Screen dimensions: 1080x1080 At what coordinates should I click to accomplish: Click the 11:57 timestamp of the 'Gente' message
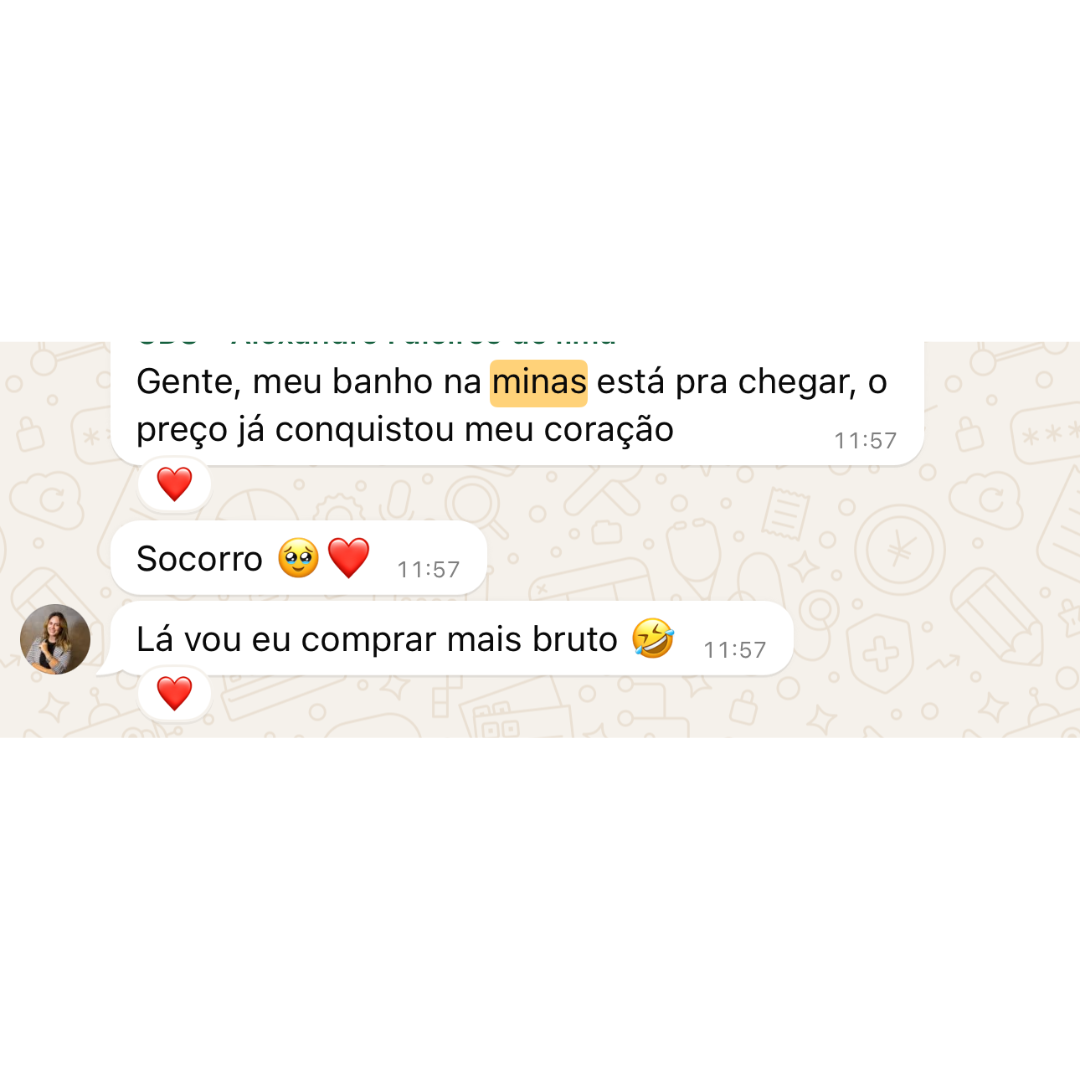click(865, 441)
